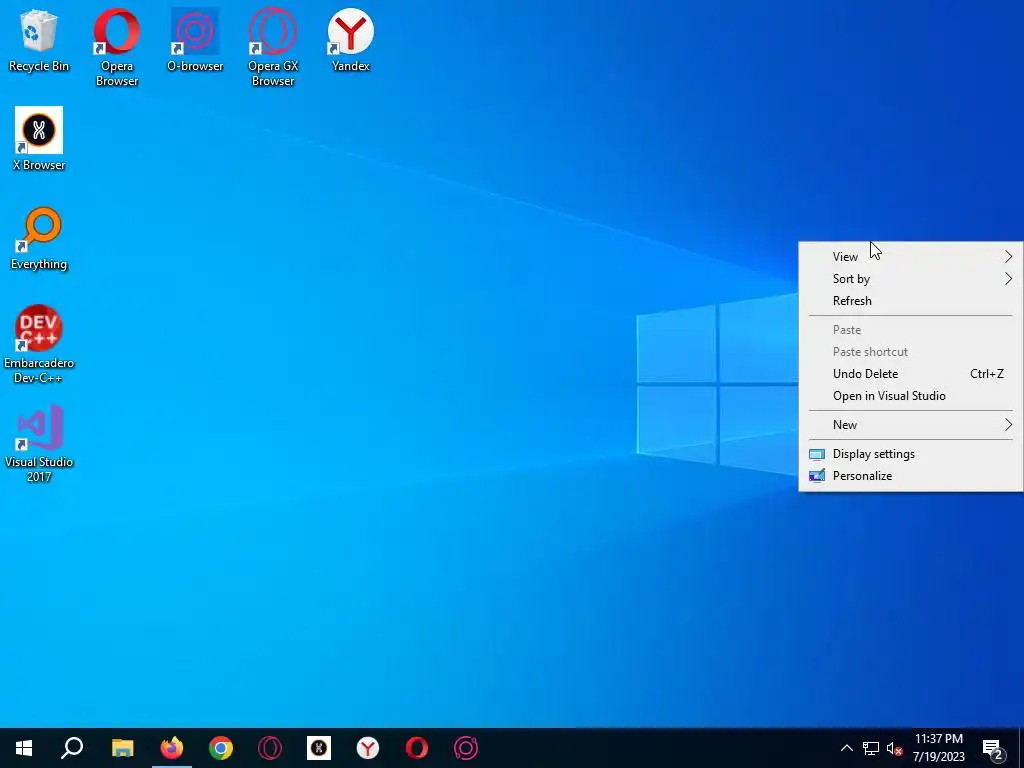Select the X Browser desktop shortcut
This screenshot has height=768, width=1024.
39,139
